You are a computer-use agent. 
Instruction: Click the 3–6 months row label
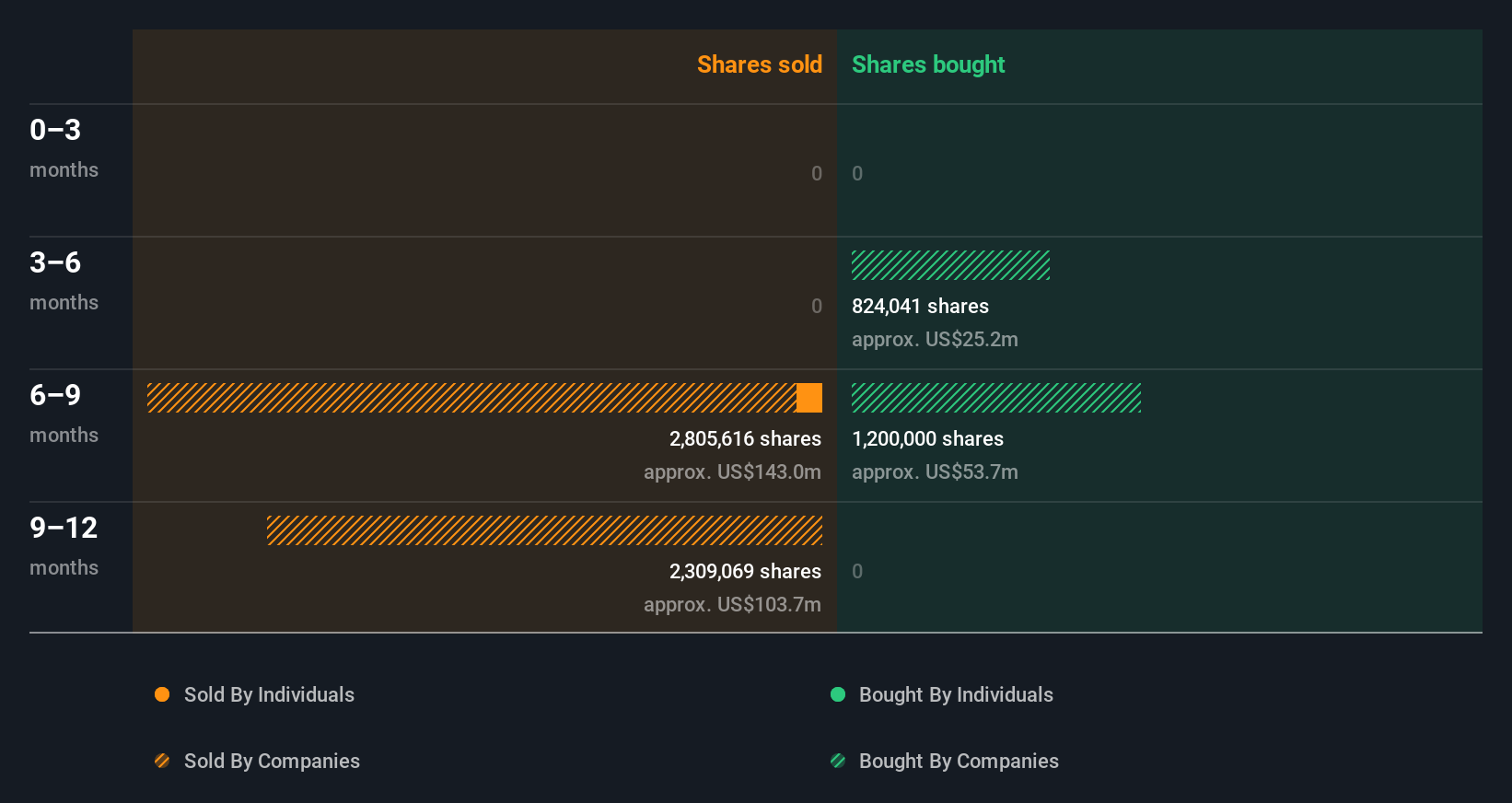64,281
